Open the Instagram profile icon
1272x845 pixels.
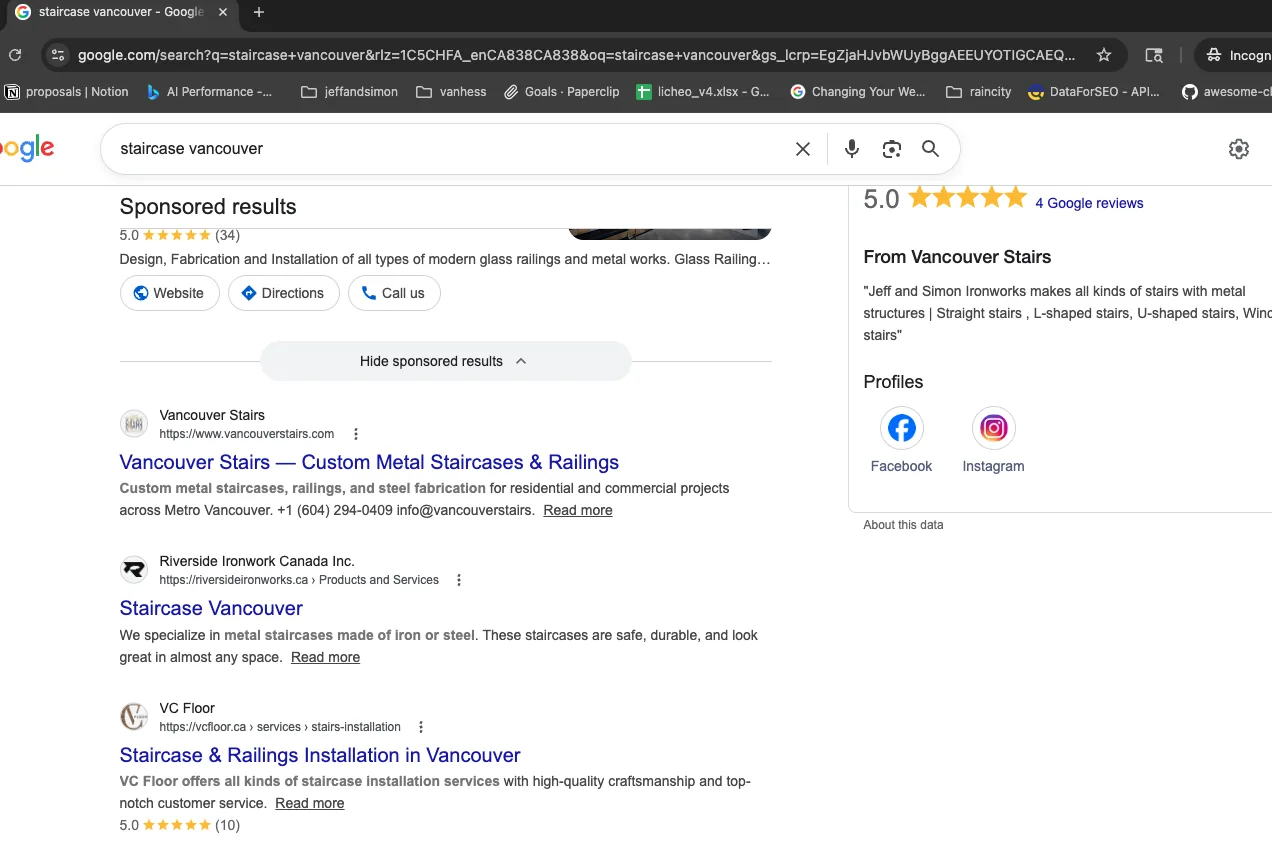[993, 428]
